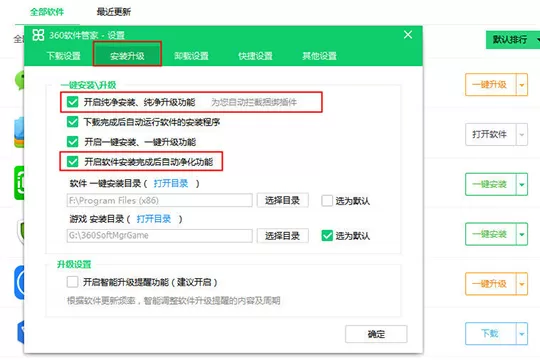
Task: Toggle 下载完成后自动运行软件的安装程序 checkbox
Action: click(x=72, y=122)
